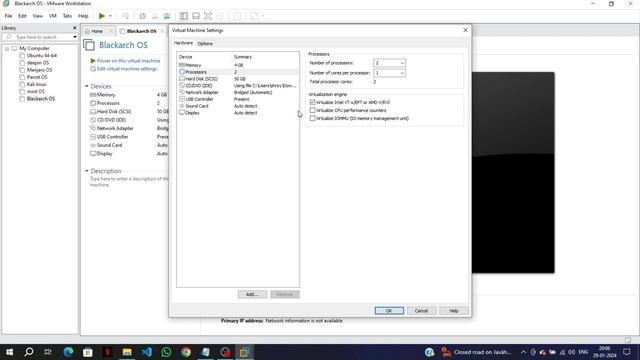Viewport: 640px width, 360px height.
Task: Select deepin OS in the library tree
Action: click(x=38, y=63)
